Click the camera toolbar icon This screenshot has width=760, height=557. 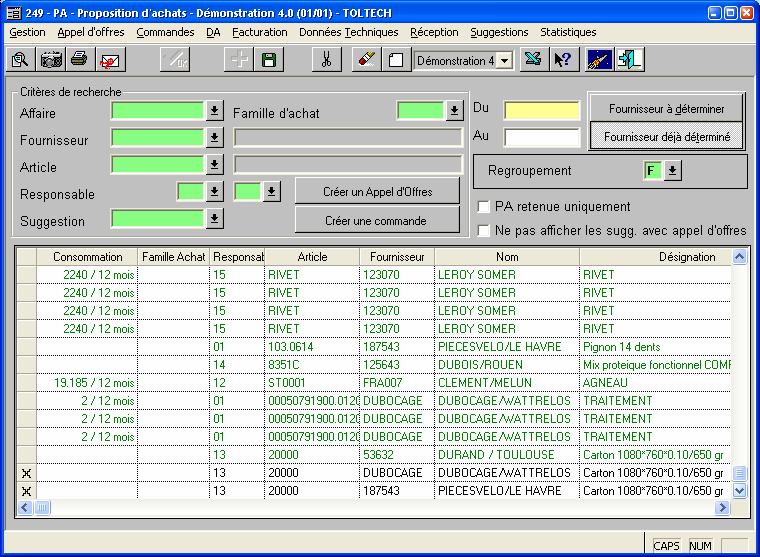click(x=51, y=60)
